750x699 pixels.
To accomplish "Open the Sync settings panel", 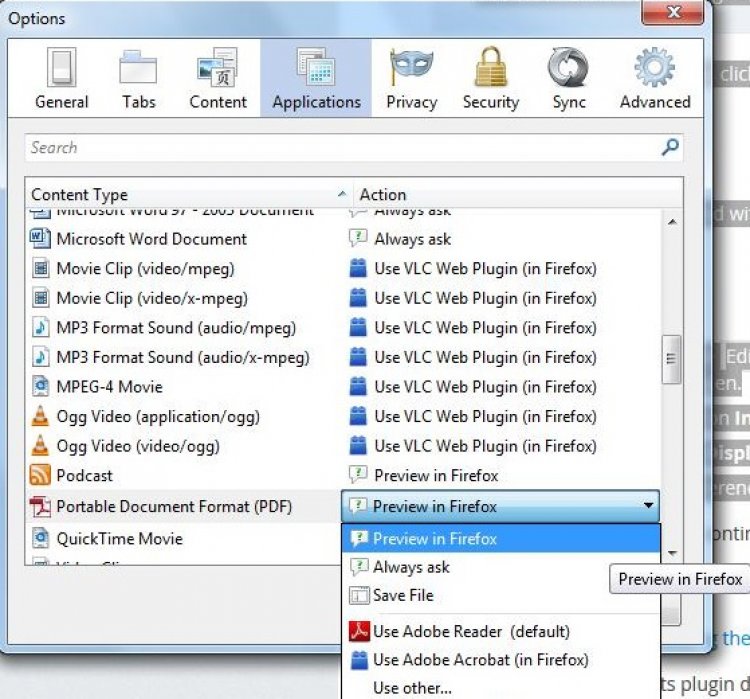I will click(x=568, y=79).
